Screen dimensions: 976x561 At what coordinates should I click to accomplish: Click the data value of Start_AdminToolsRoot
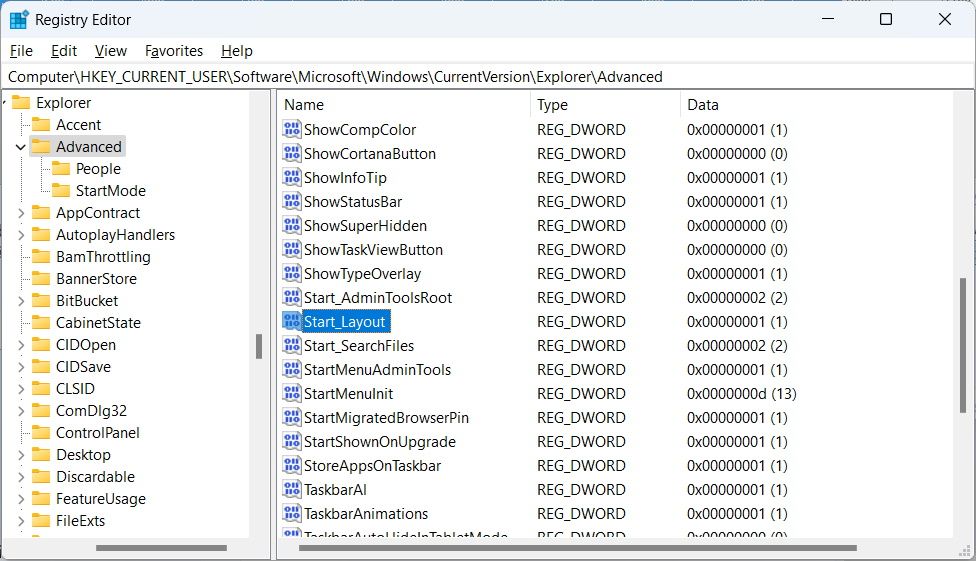click(737, 298)
